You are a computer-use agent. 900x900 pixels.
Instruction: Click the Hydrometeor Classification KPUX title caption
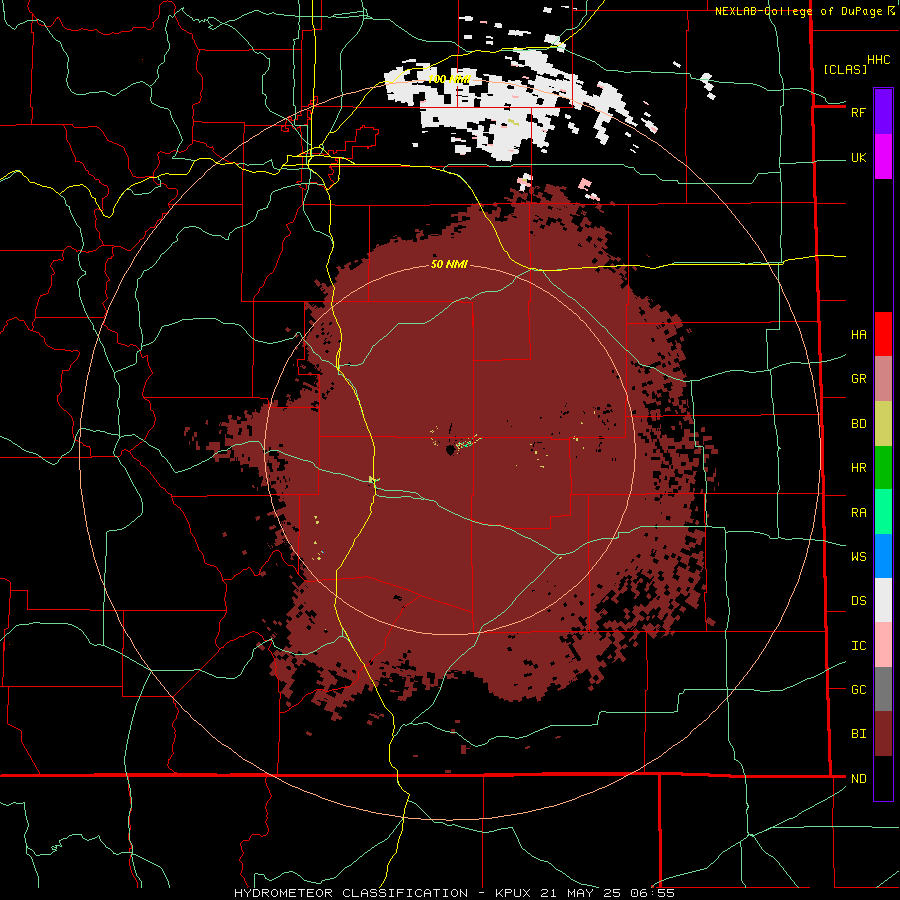[x=454, y=893]
